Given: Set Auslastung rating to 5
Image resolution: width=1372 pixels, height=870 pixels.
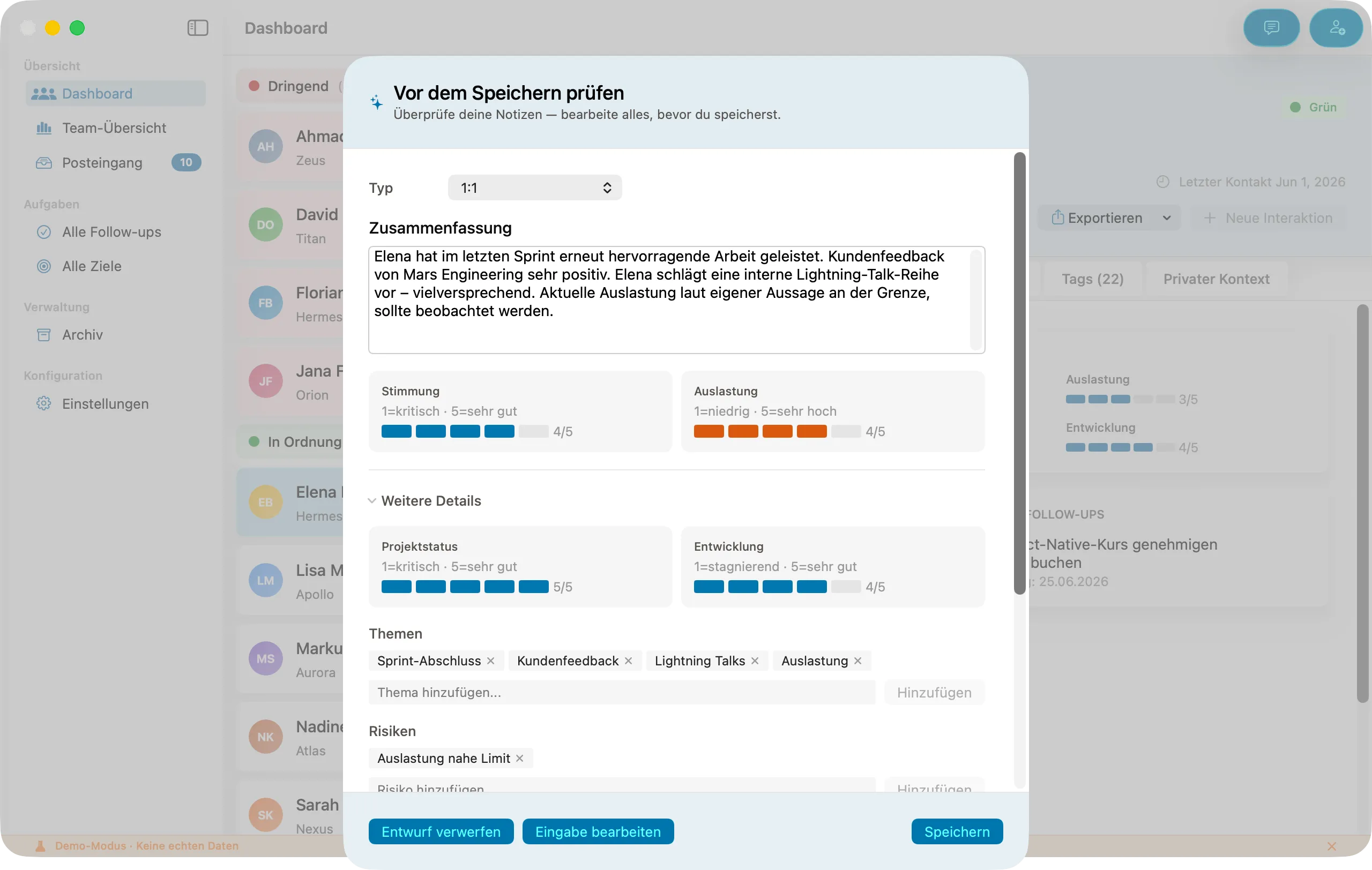Looking at the screenshot, I should coord(846,432).
